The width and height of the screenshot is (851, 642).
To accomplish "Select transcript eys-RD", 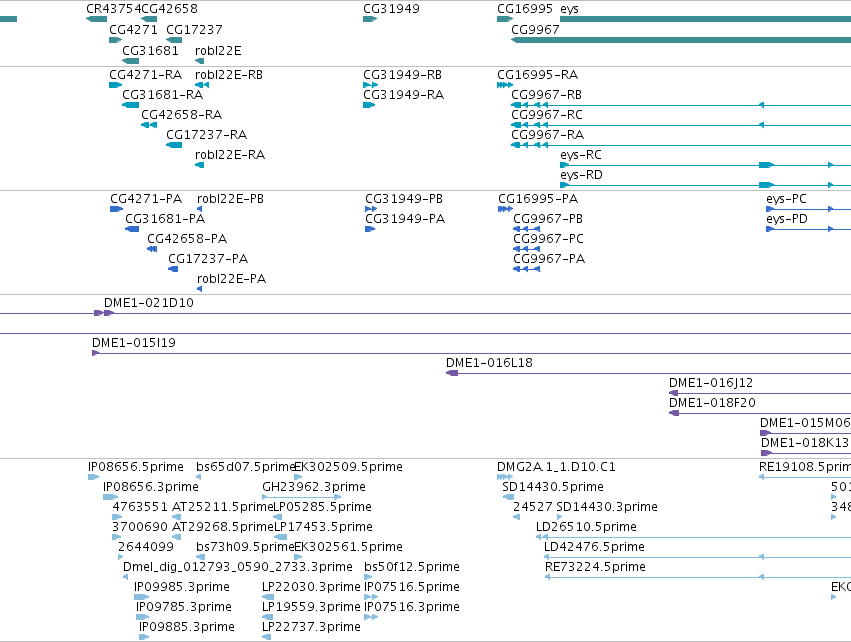I will (581, 175).
